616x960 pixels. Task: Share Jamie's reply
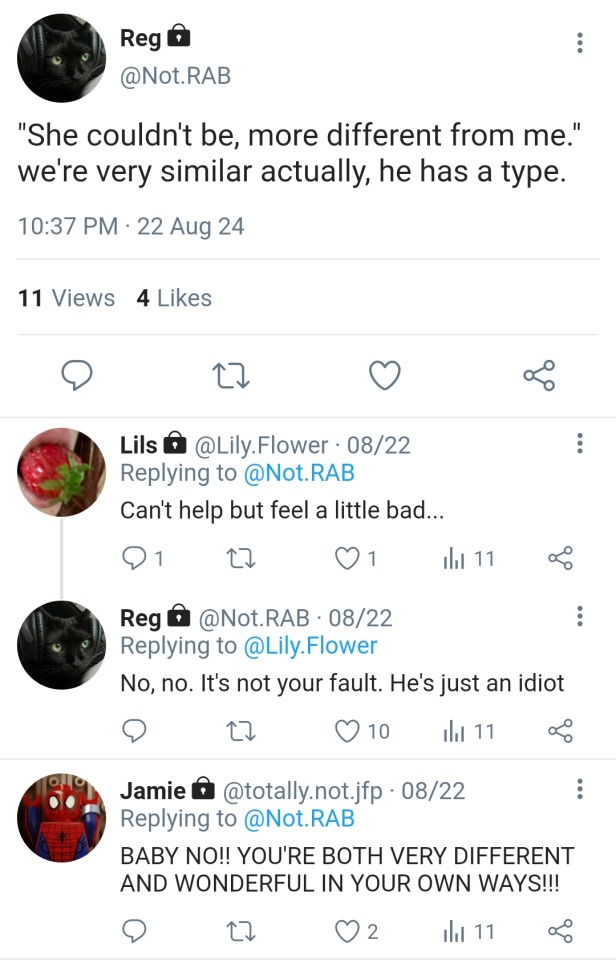pyautogui.click(x=562, y=932)
